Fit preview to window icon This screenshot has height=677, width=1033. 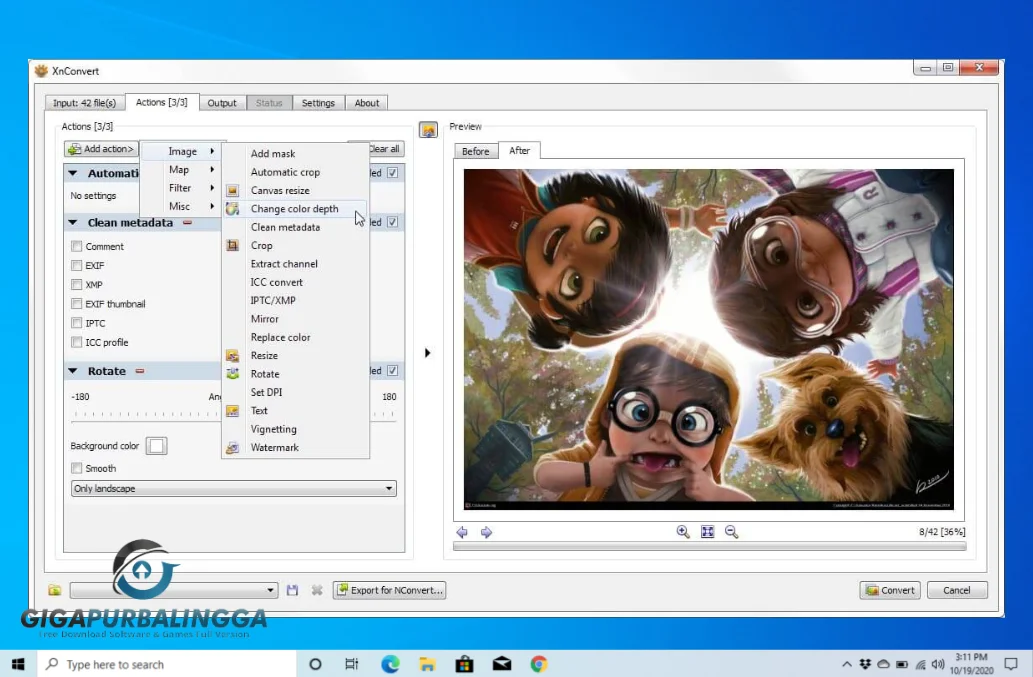click(708, 531)
